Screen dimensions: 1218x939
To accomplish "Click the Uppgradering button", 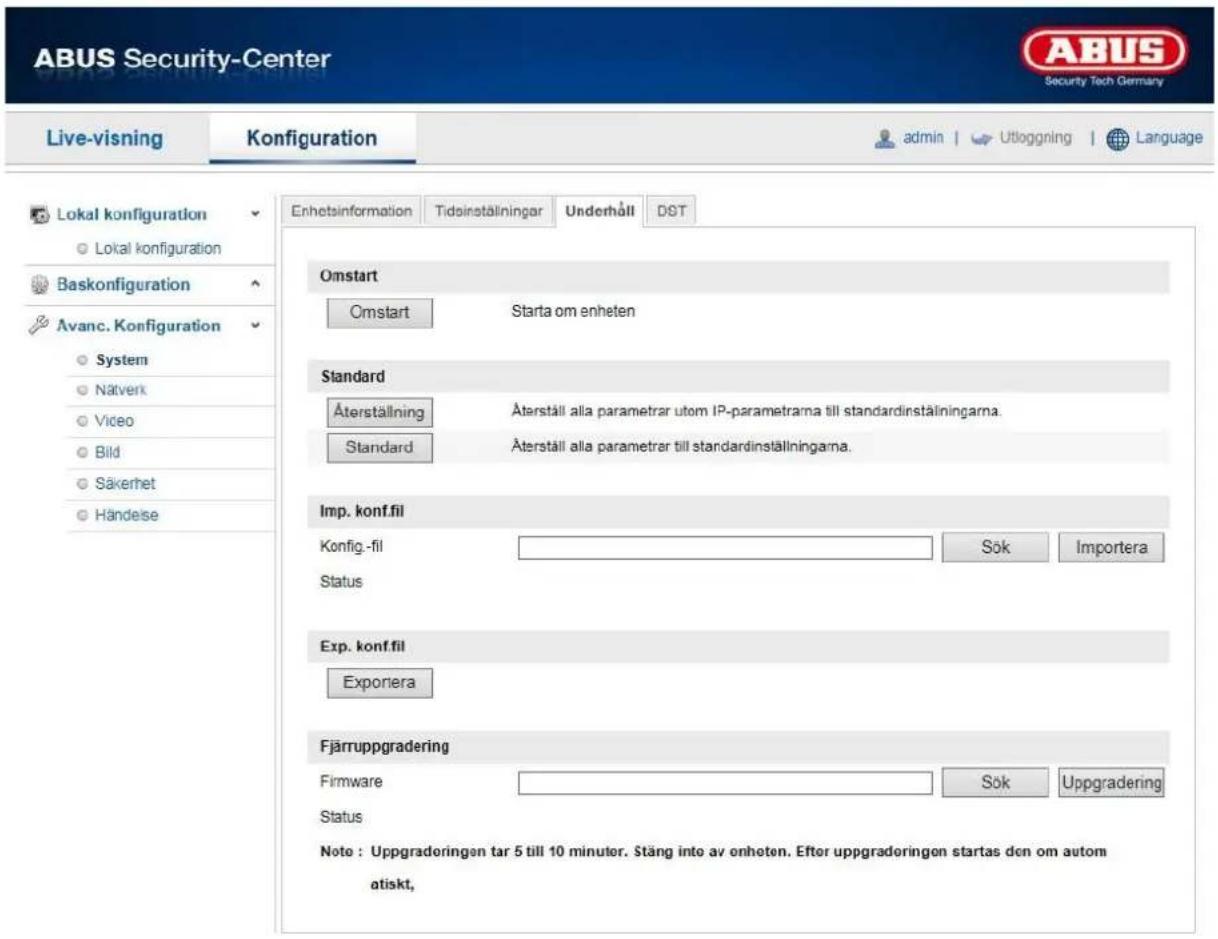I will [x=1110, y=783].
